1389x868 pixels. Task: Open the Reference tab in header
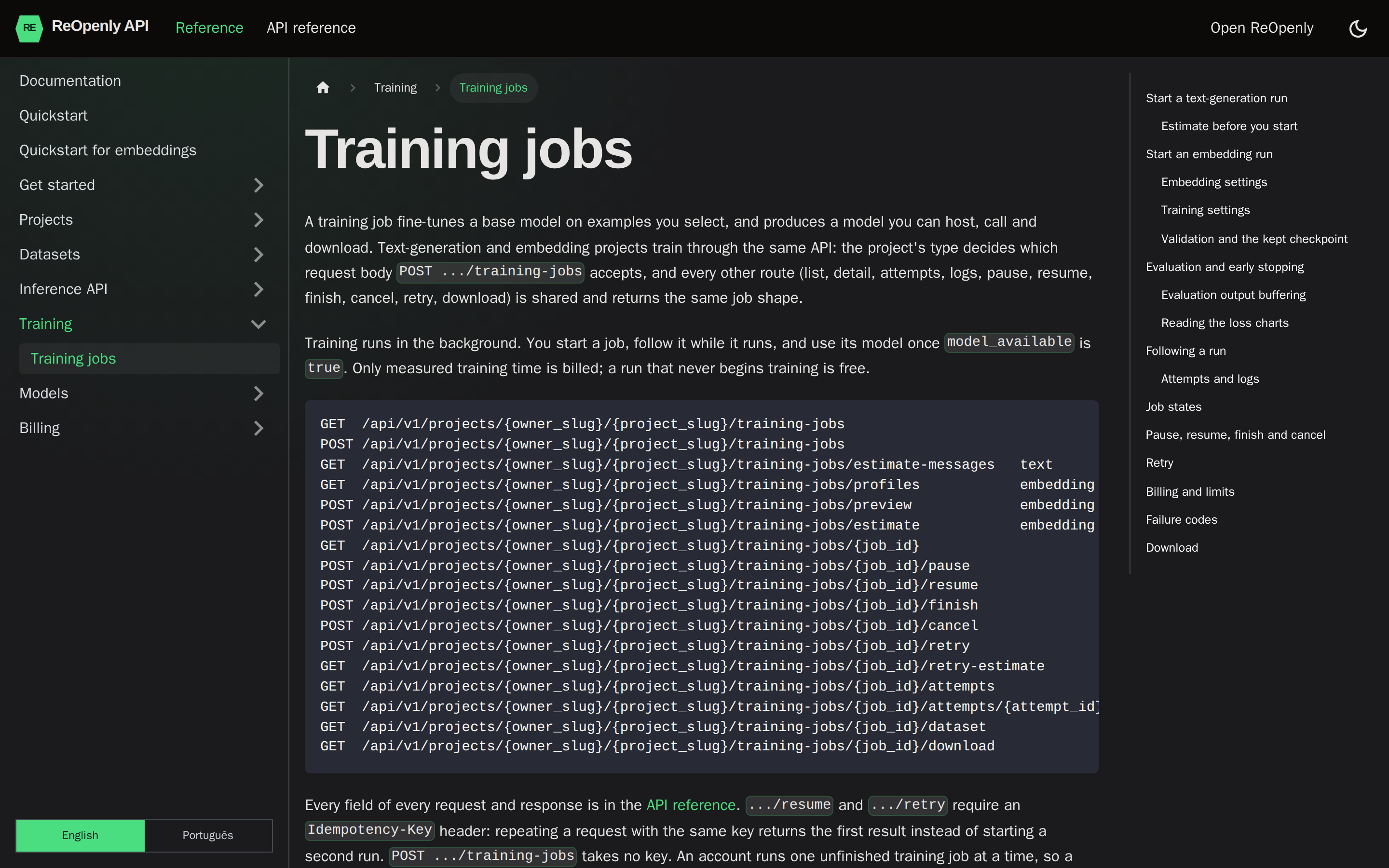click(x=209, y=27)
